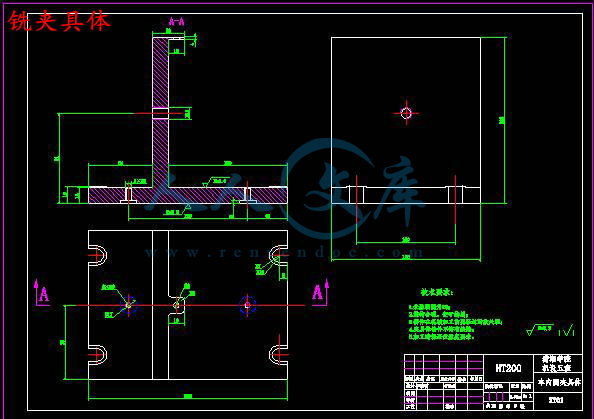Click the top-left U-shaped slot in plan view
This screenshot has width=594, height=419.
click(x=97, y=255)
